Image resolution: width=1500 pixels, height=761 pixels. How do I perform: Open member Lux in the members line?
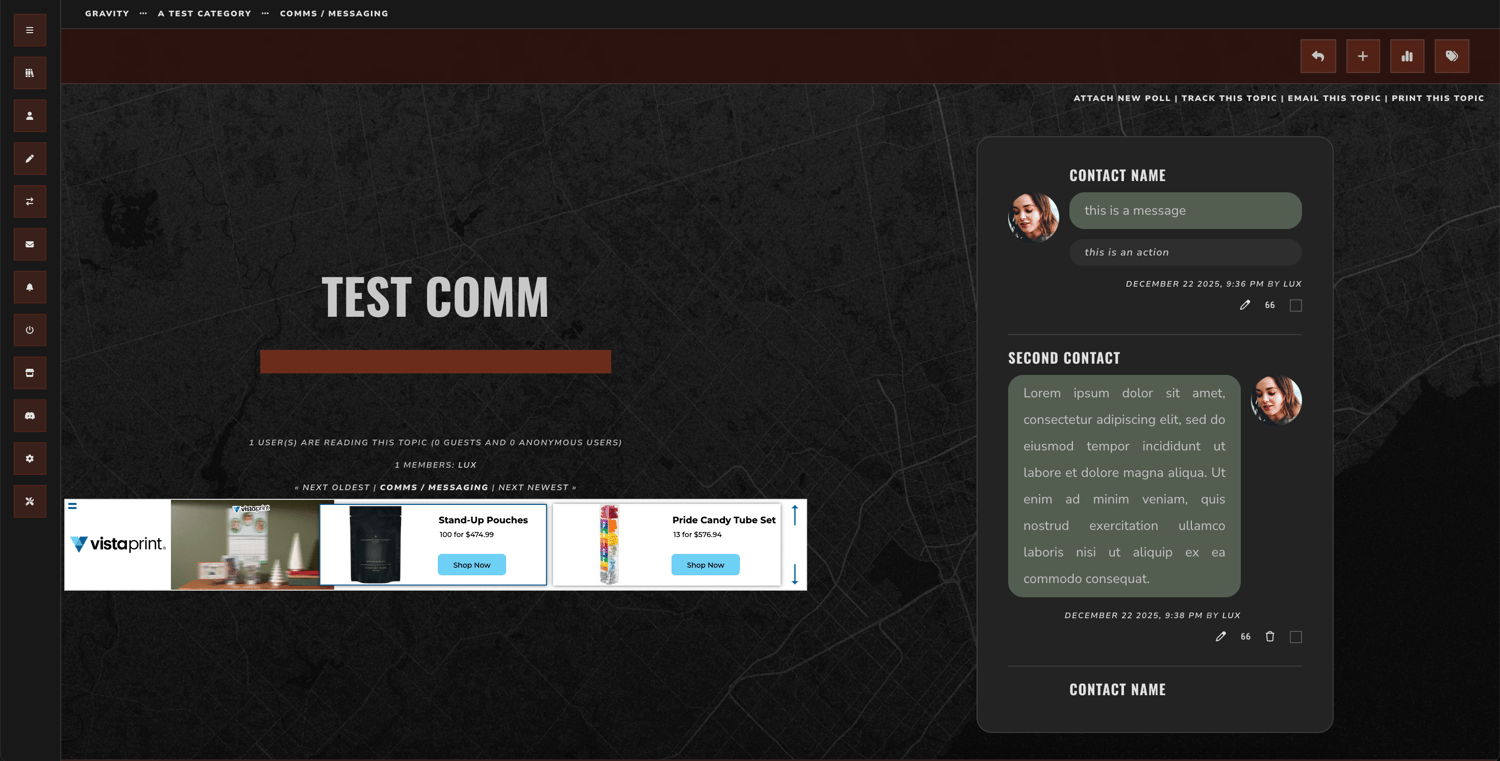(467, 465)
